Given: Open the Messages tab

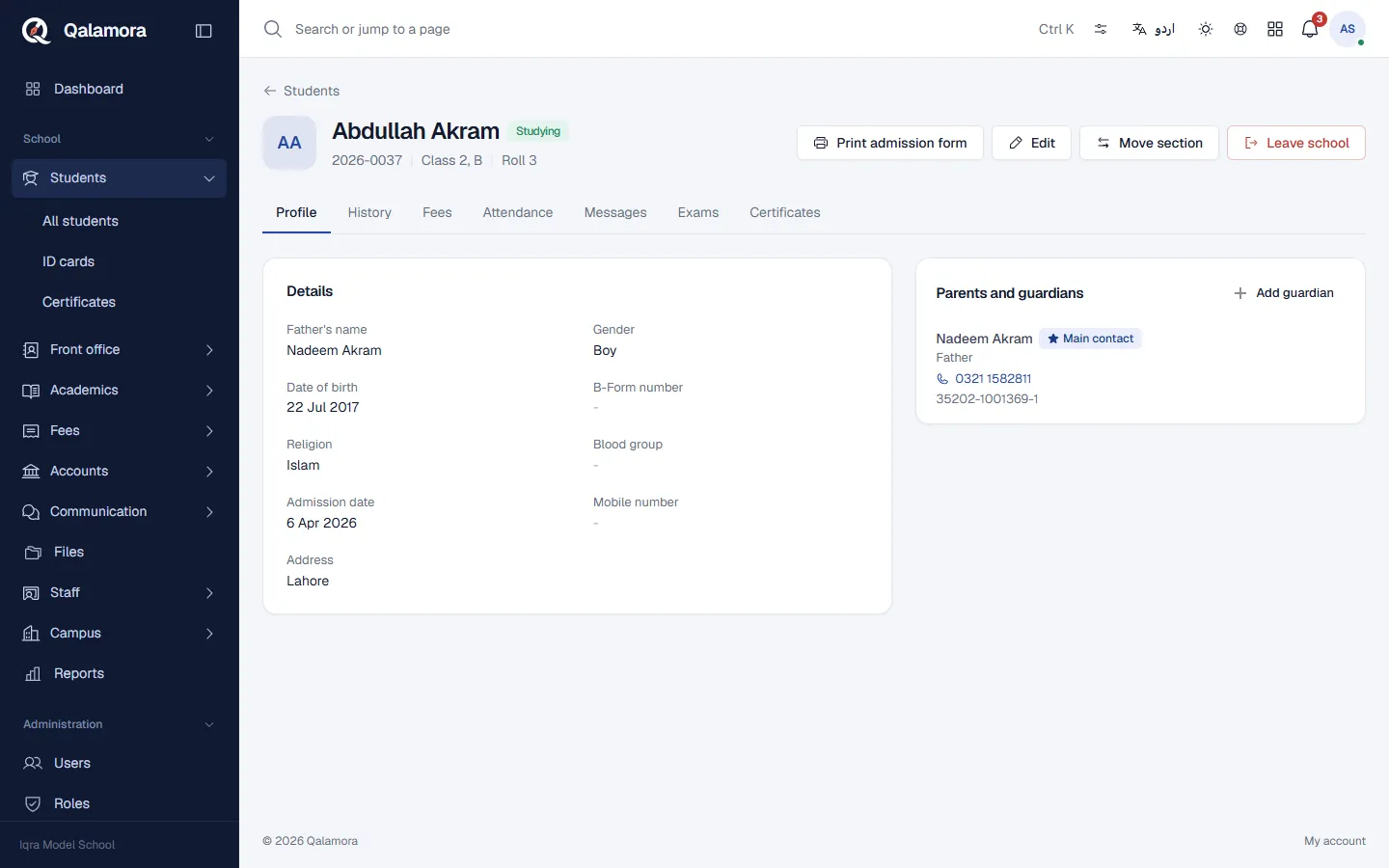Looking at the screenshot, I should (615, 212).
